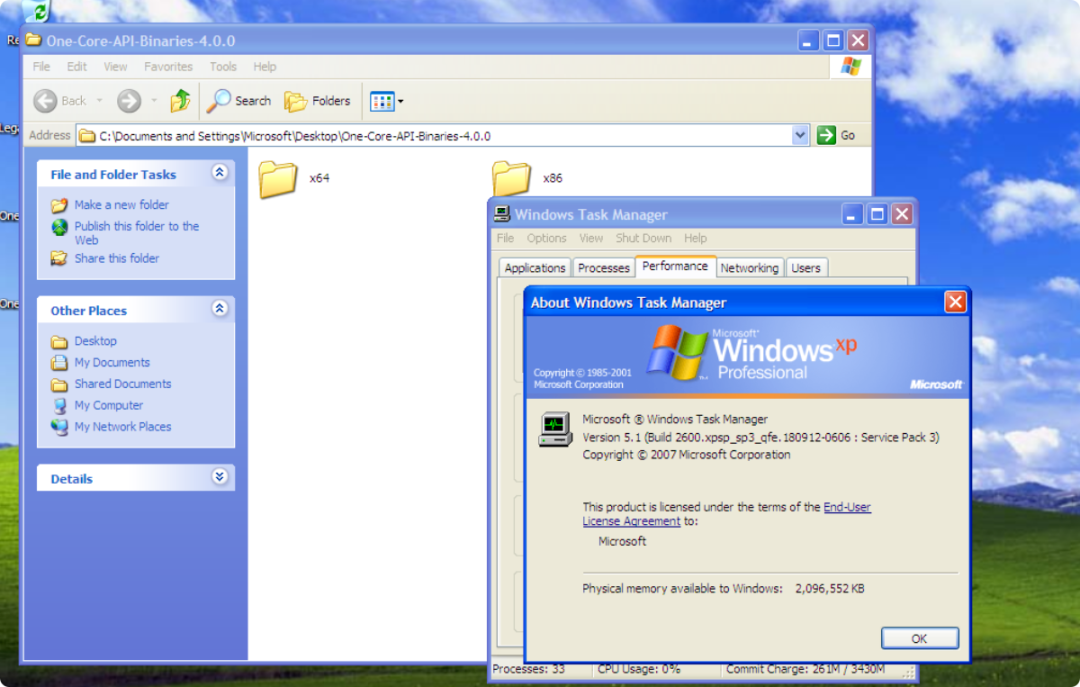Open the Views dropdown in toolbar
This screenshot has height=687, width=1080.
387,101
